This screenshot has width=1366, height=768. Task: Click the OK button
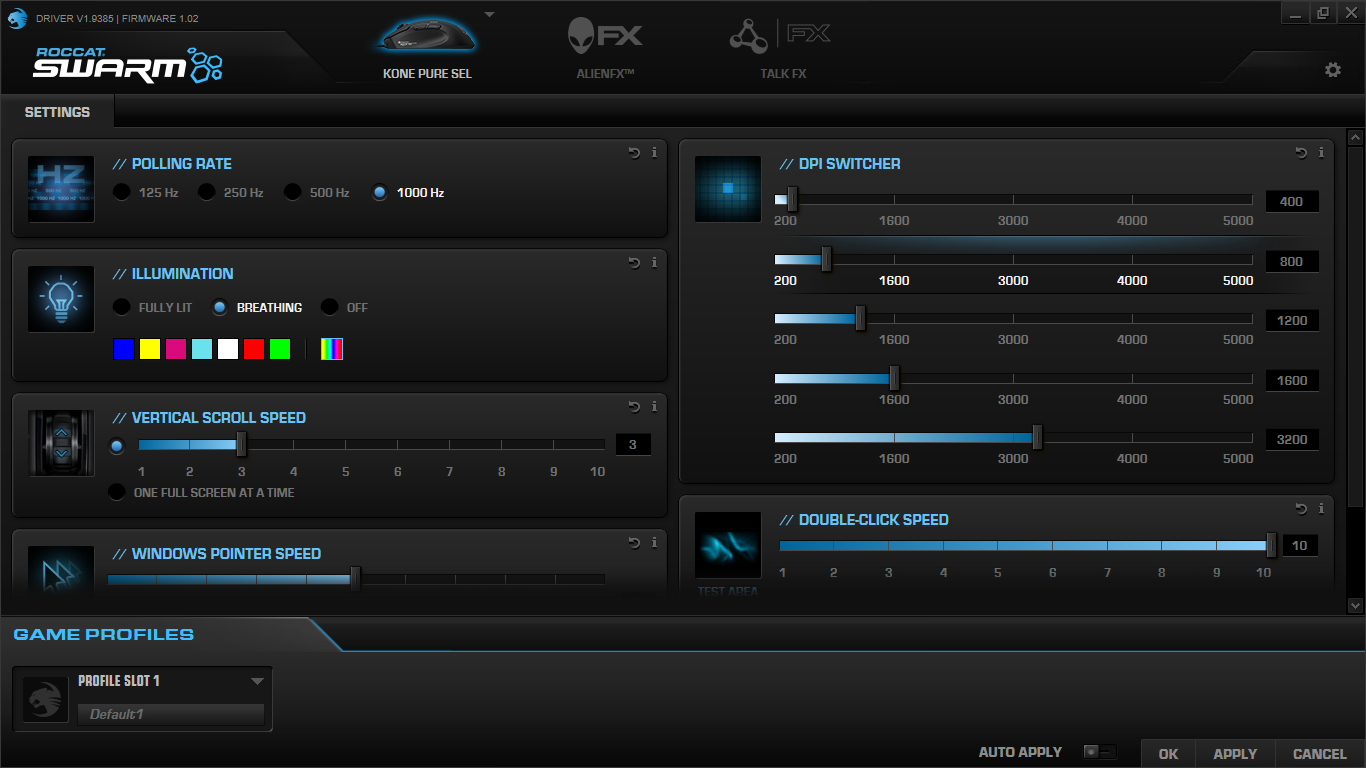tap(1168, 754)
